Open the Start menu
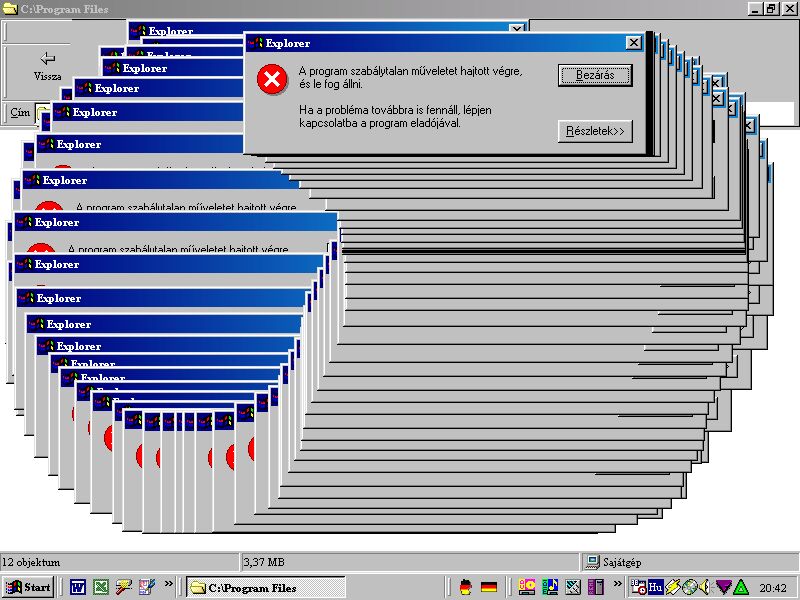 point(28,587)
